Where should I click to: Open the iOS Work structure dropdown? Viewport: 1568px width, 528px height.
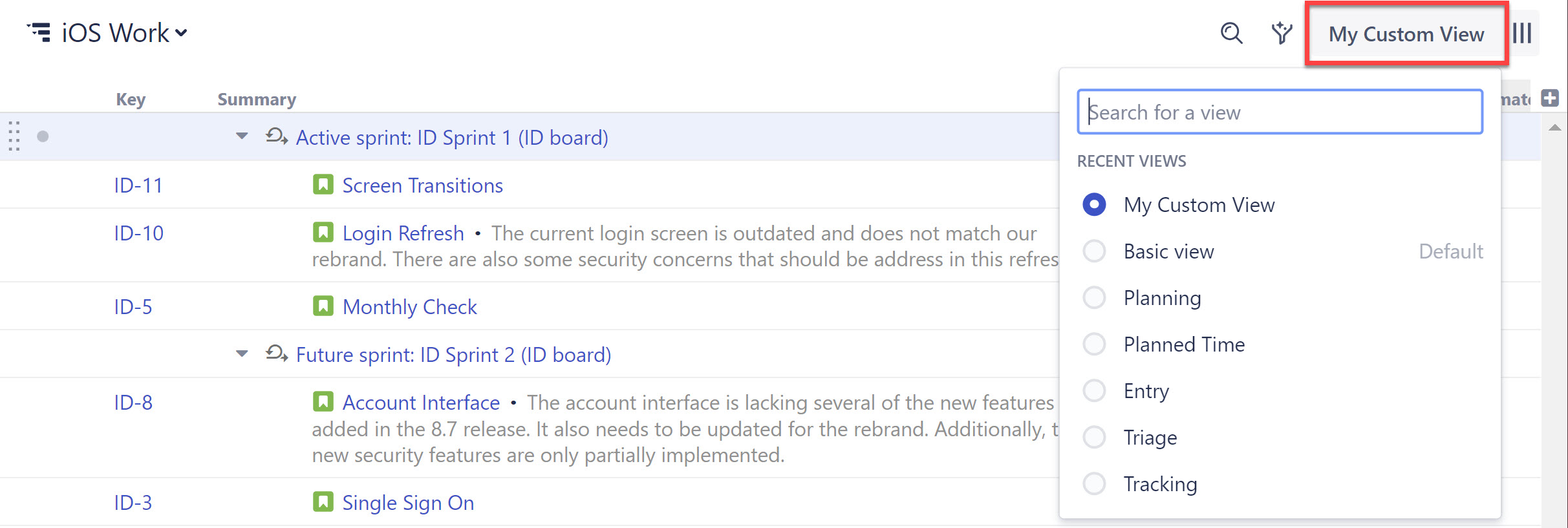pos(182,32)
